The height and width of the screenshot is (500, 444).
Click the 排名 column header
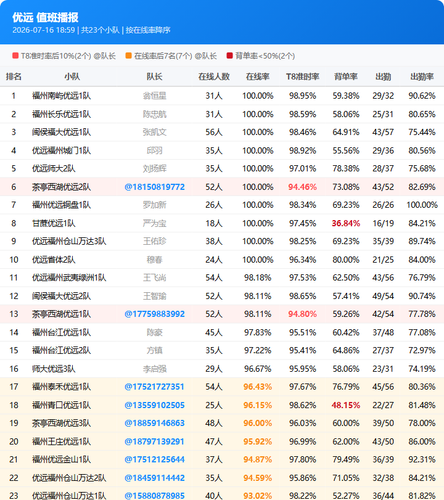point(14,77)
